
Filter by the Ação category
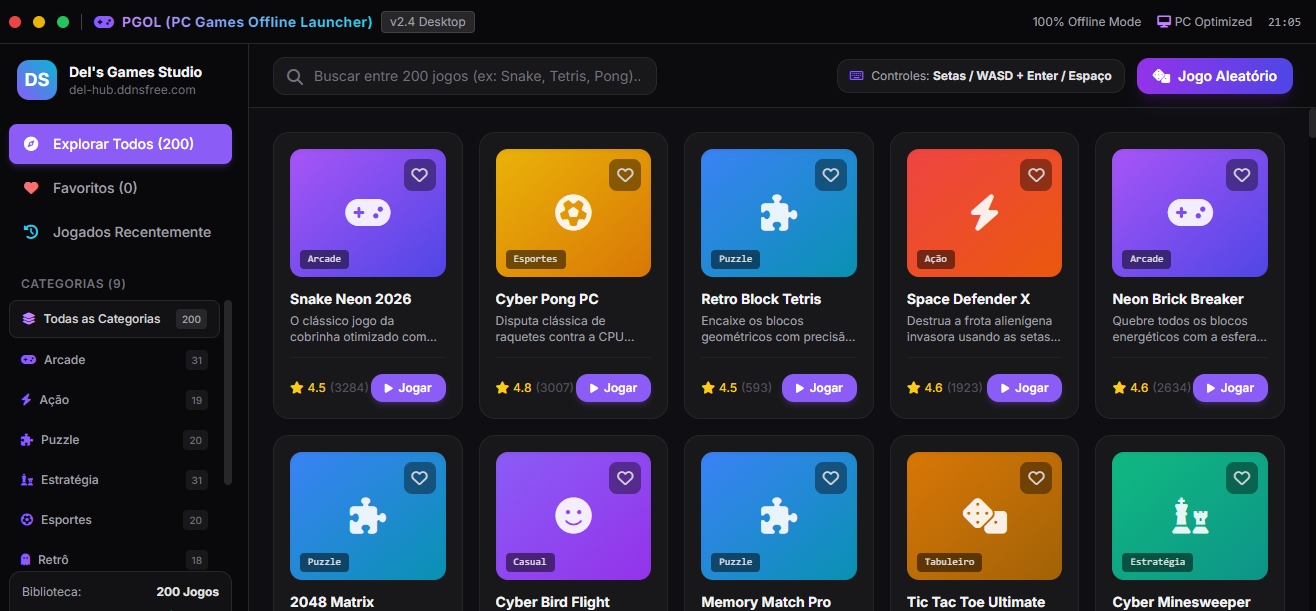(x=115, y=400)
